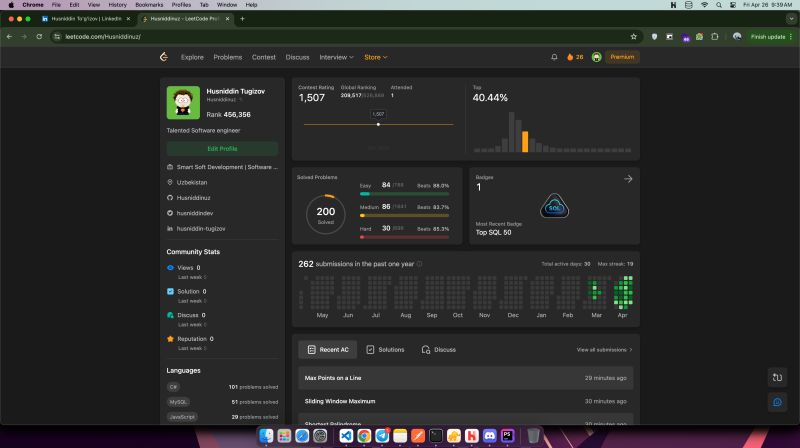Screen dimensions: 800x448
Task: View the 26-day streak fire icon
Action: [570, 57]
